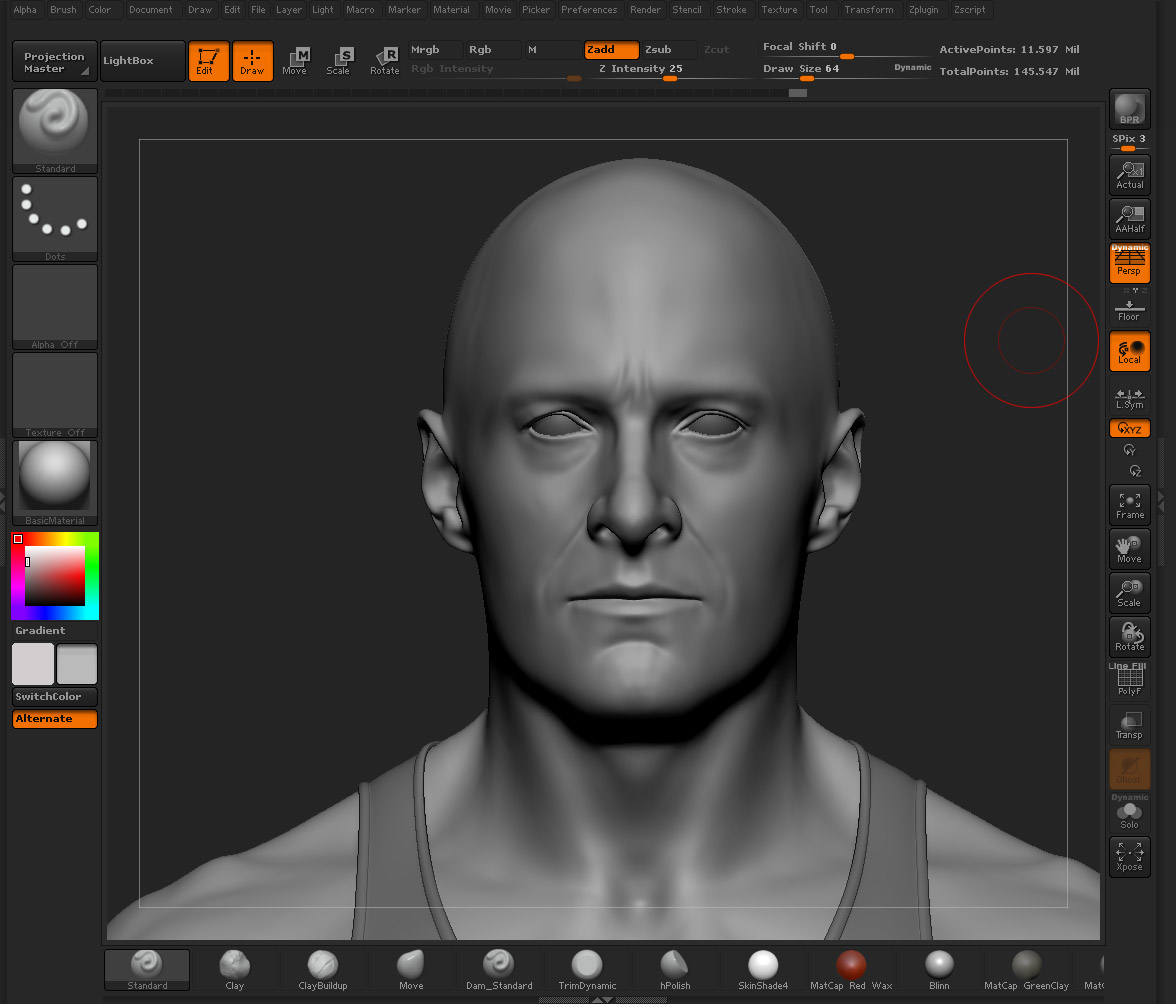Adjust the Draw Size slider

click(x=846, y=70)
